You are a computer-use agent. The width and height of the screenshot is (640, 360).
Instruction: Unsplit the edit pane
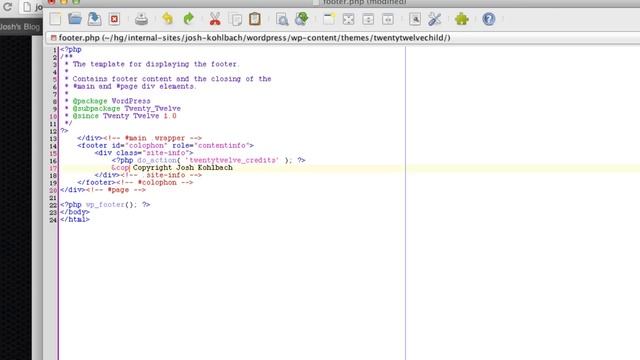click(348, 19)
